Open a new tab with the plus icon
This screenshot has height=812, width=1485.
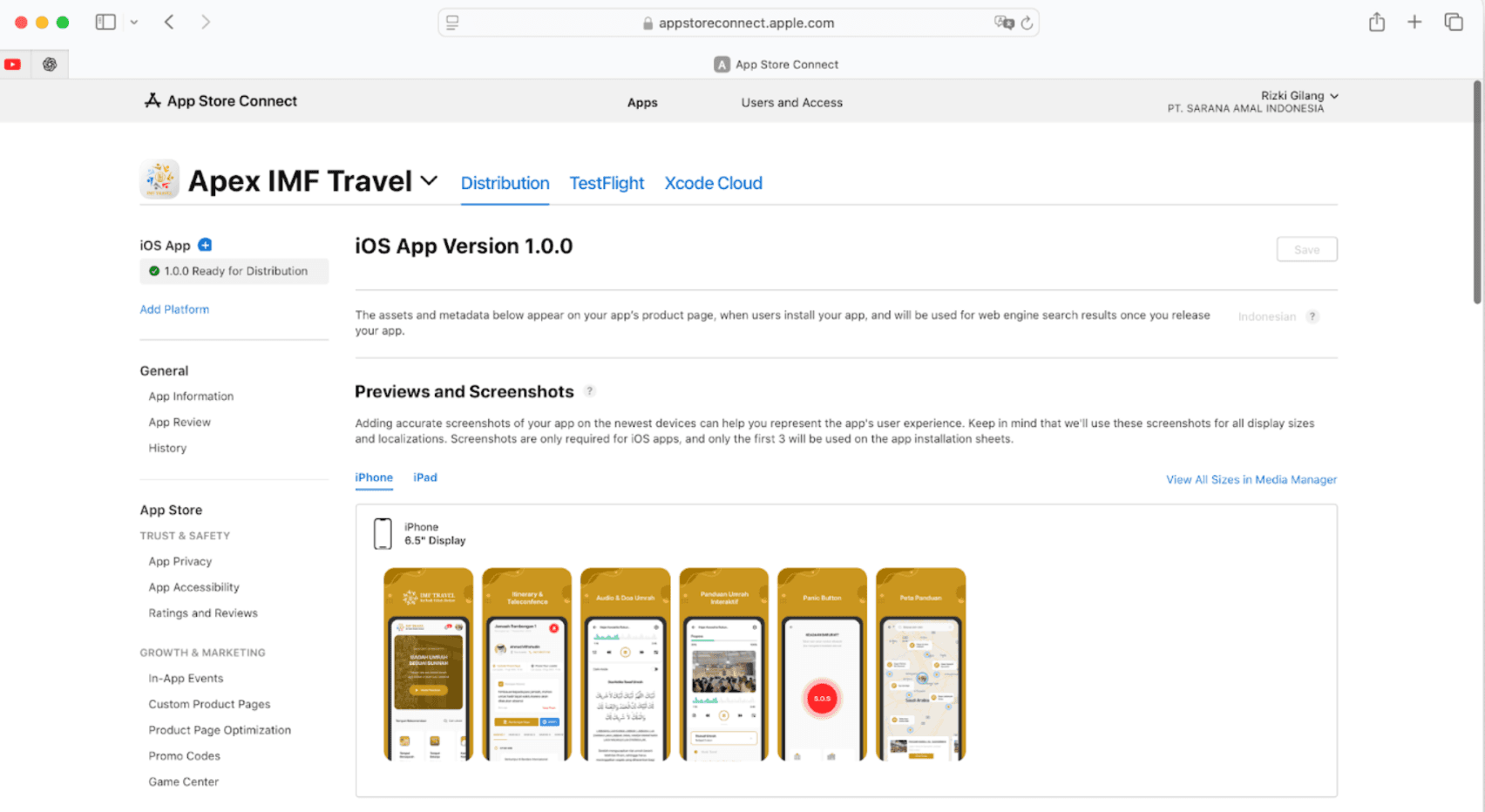click(1414, 22)
